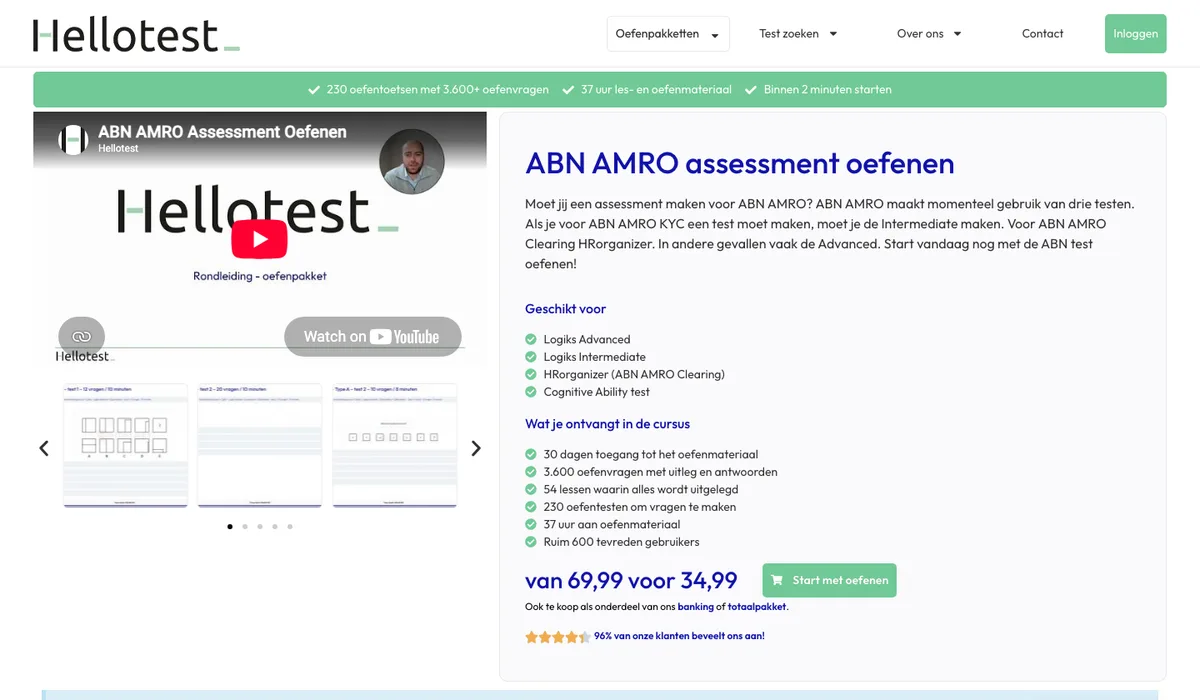Select second carousel pagination dot
Viewport: 1200px width, 700px height.
click(x=245, y=526)
